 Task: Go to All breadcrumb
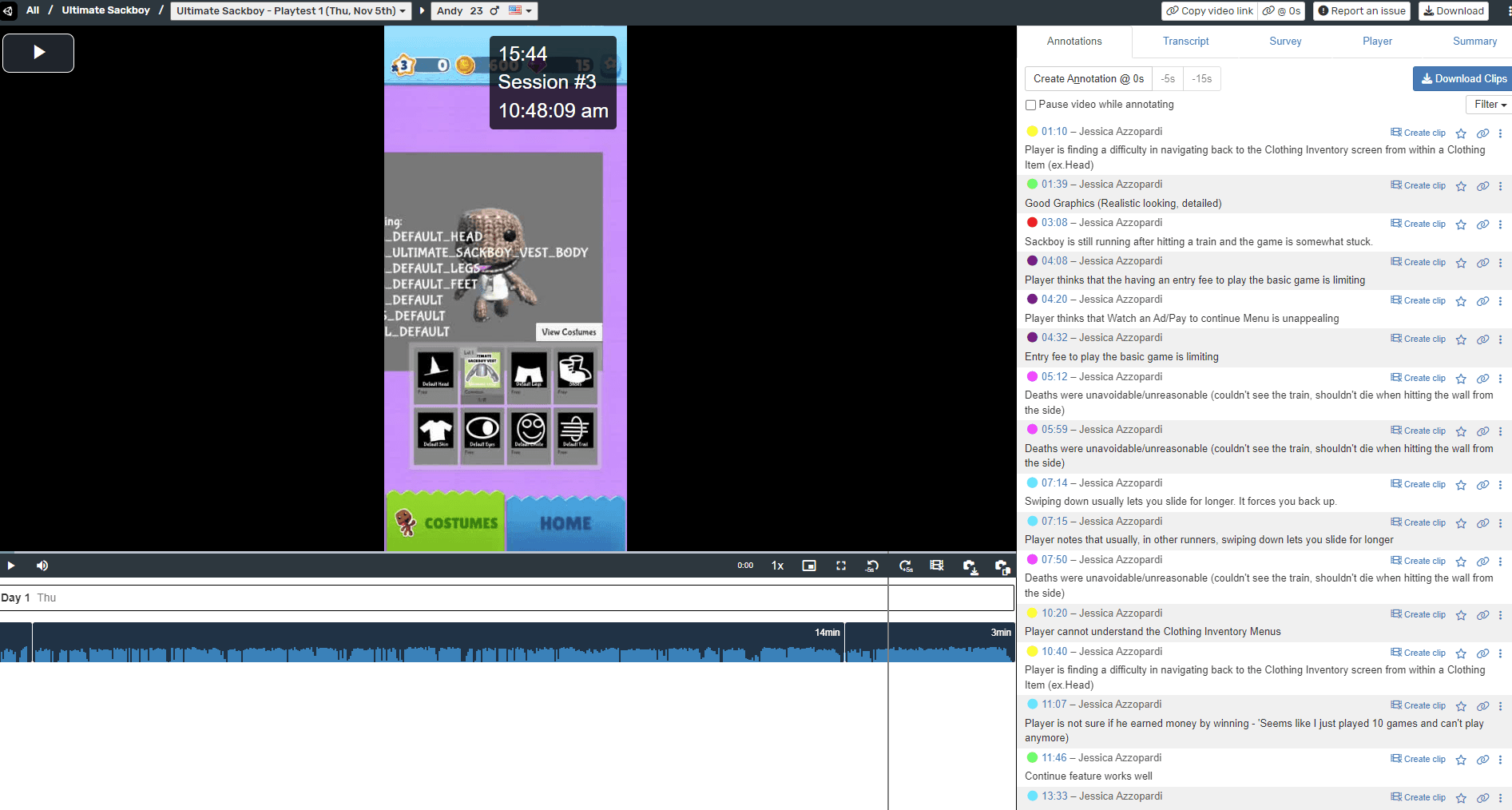[x=33, y=10]
